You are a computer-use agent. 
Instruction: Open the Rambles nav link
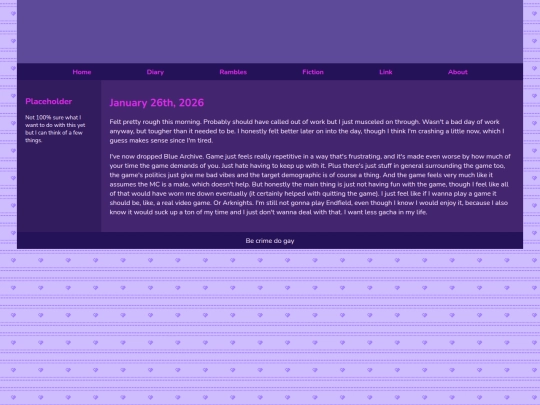pyautogui.click(x=233, y=72)
